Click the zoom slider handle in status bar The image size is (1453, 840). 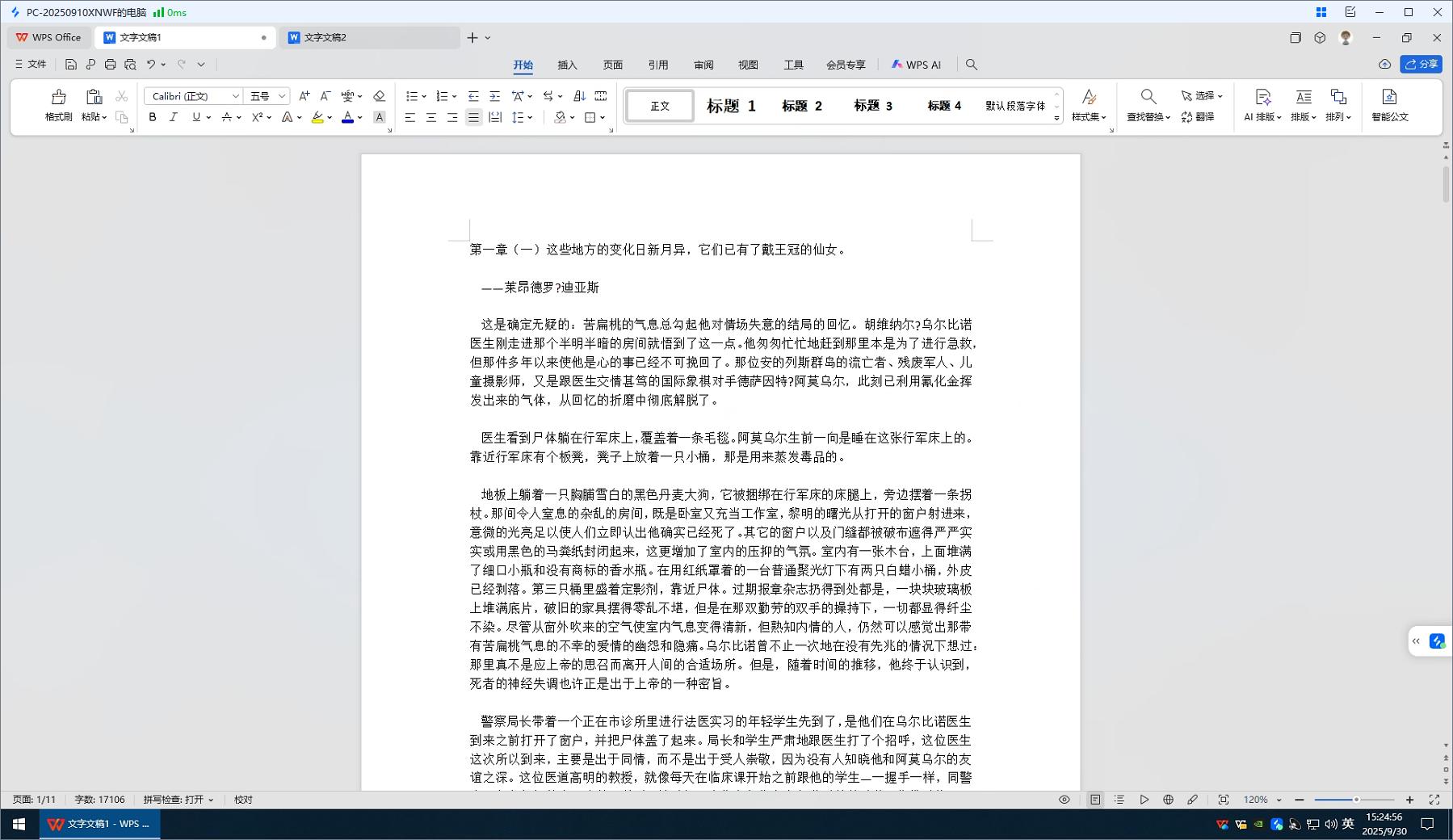[x=1356, y=800]
